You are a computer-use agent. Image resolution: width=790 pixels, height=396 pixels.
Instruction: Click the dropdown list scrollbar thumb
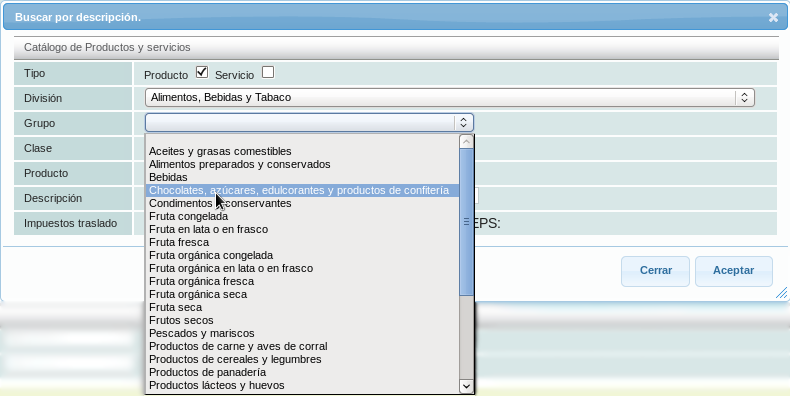tap(467, 222)
